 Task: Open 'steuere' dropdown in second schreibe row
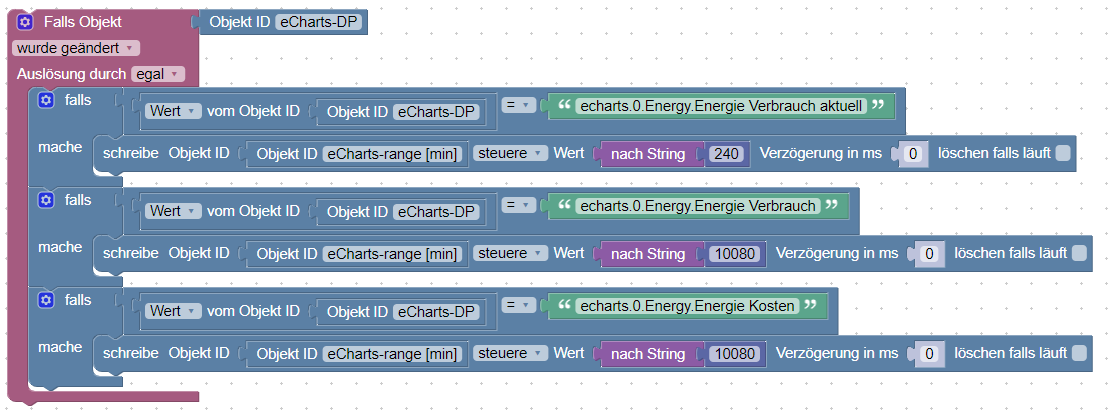point(511,254)
